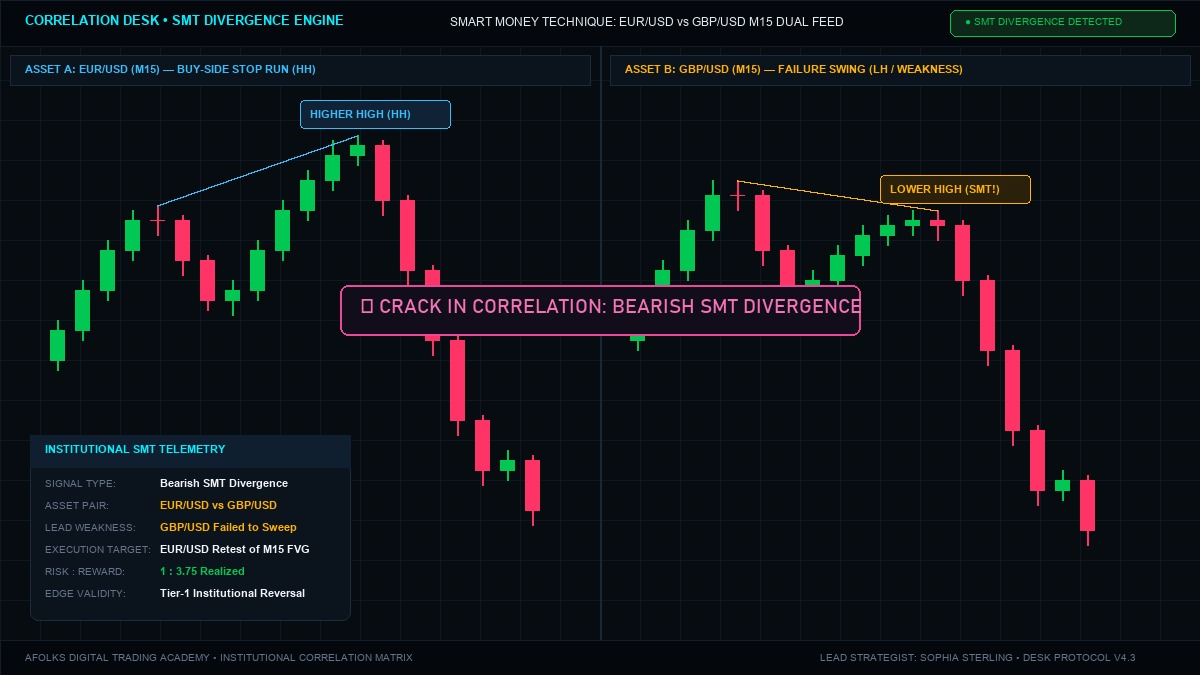The height and width of the screenshot is (675, 1200).
Task: Click the blue higher-high trendline on EUR/USD
Action: pos(258,171)
